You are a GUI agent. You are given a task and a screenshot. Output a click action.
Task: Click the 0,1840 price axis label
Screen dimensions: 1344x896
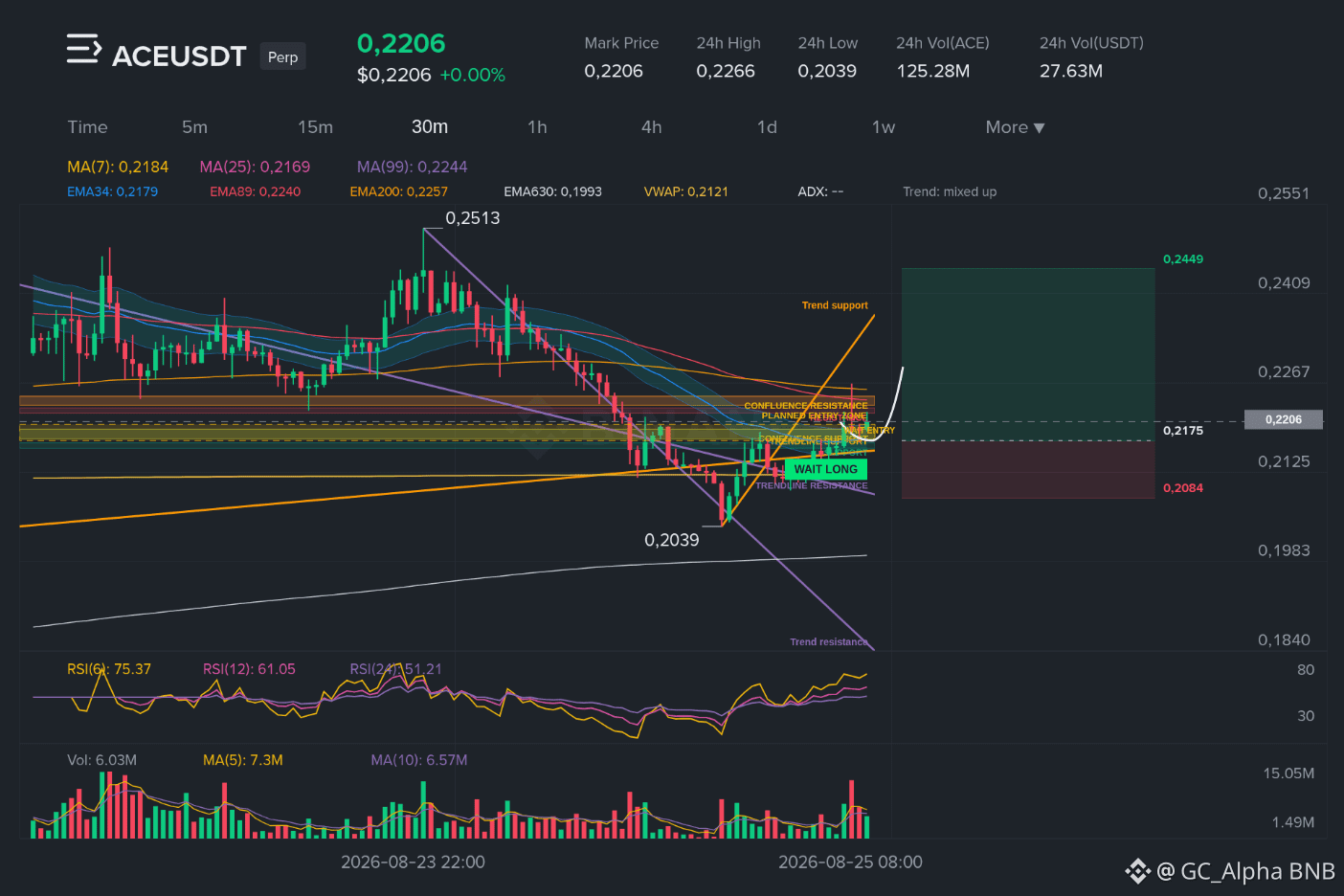(1284, 640)
